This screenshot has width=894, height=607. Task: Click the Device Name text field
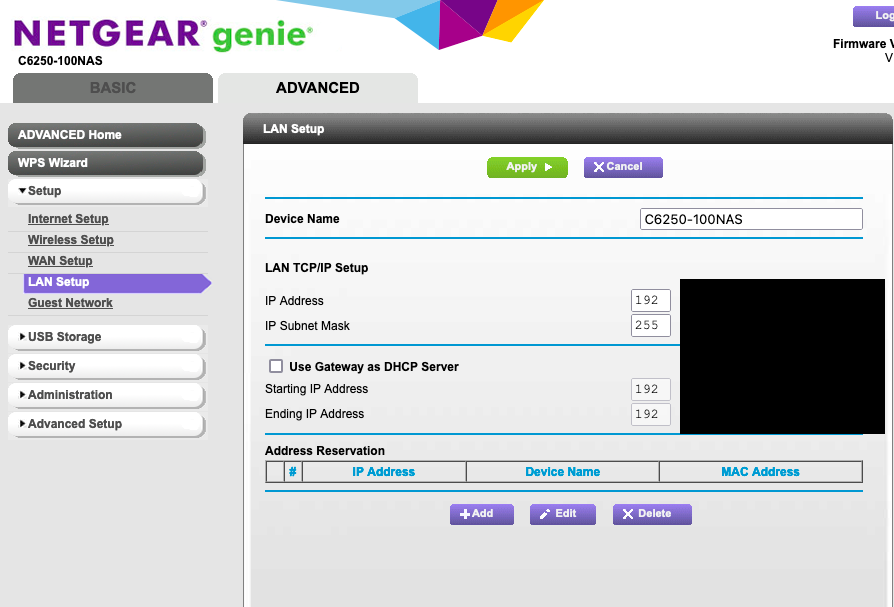pos(751,219)
